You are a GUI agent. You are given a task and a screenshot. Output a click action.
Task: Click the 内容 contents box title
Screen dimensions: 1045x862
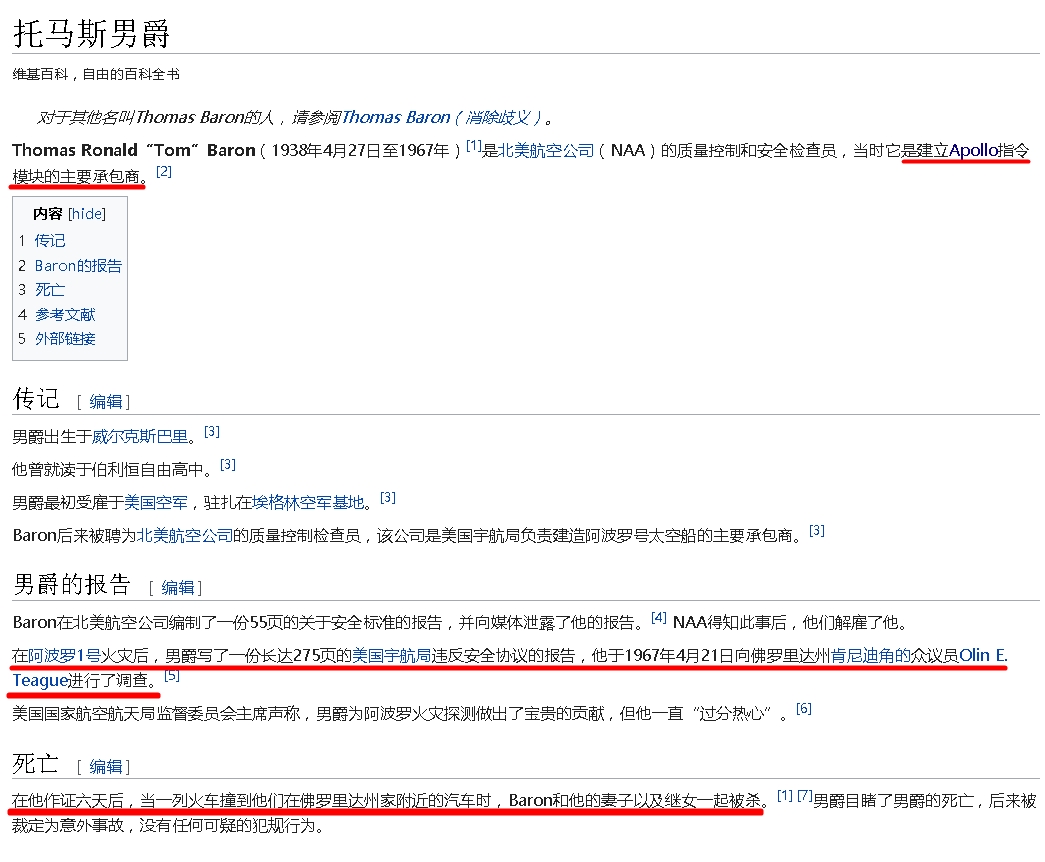click(47, 214)
